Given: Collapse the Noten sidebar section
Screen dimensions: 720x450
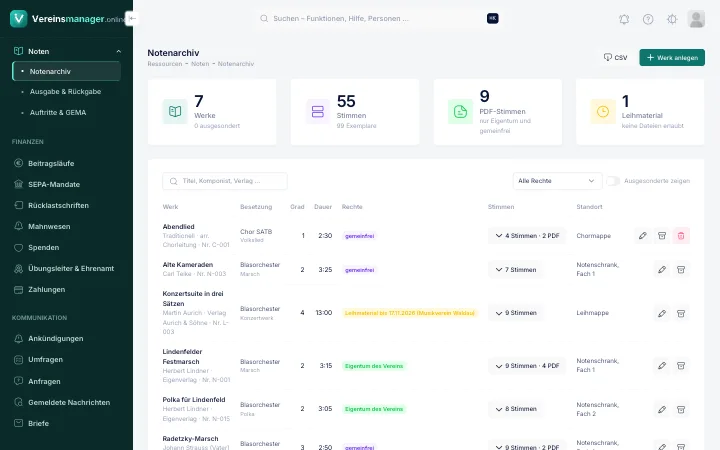Looking at the screenshot, I should [67, 51].
